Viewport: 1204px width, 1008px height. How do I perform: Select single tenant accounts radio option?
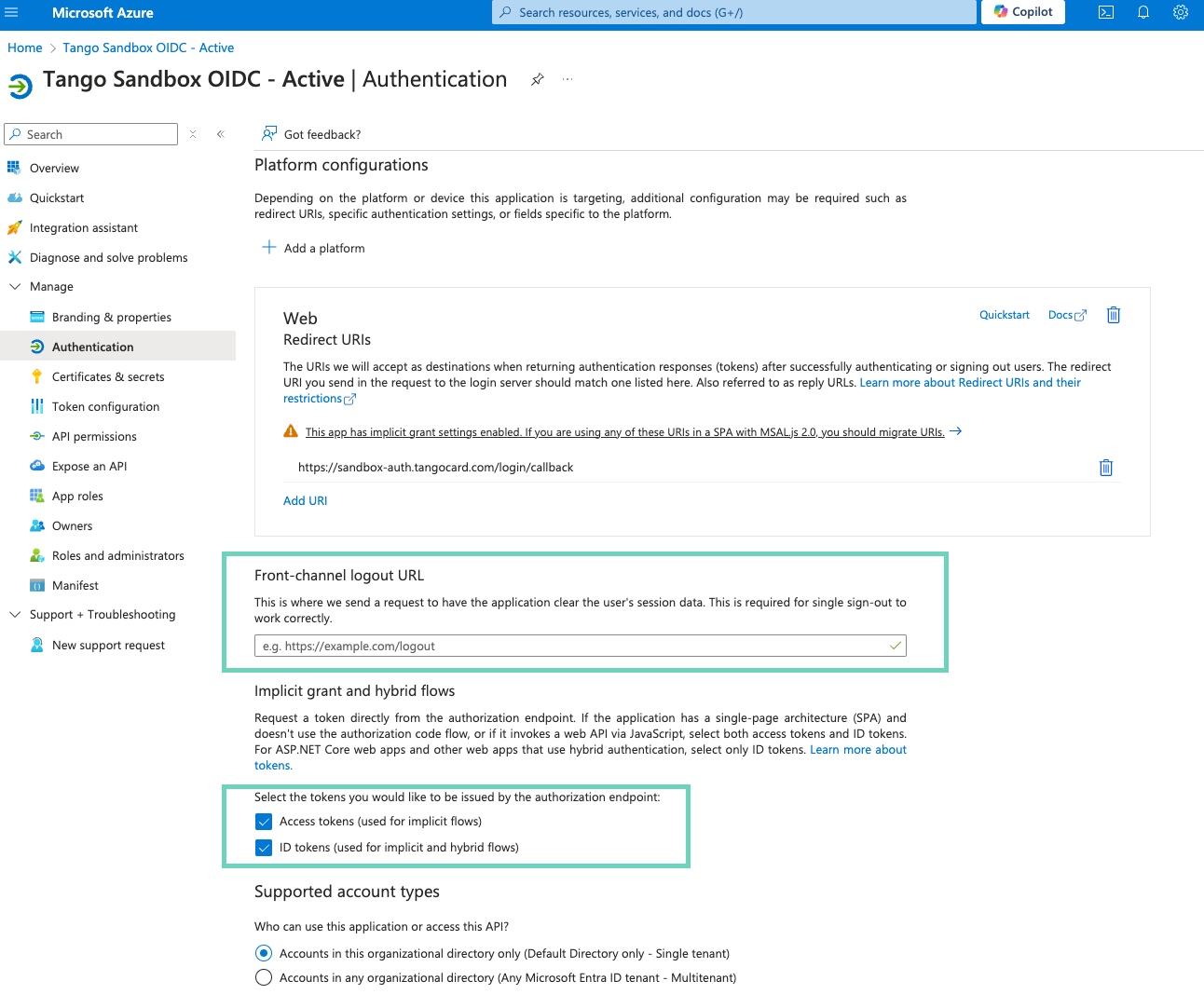(264, 953)
